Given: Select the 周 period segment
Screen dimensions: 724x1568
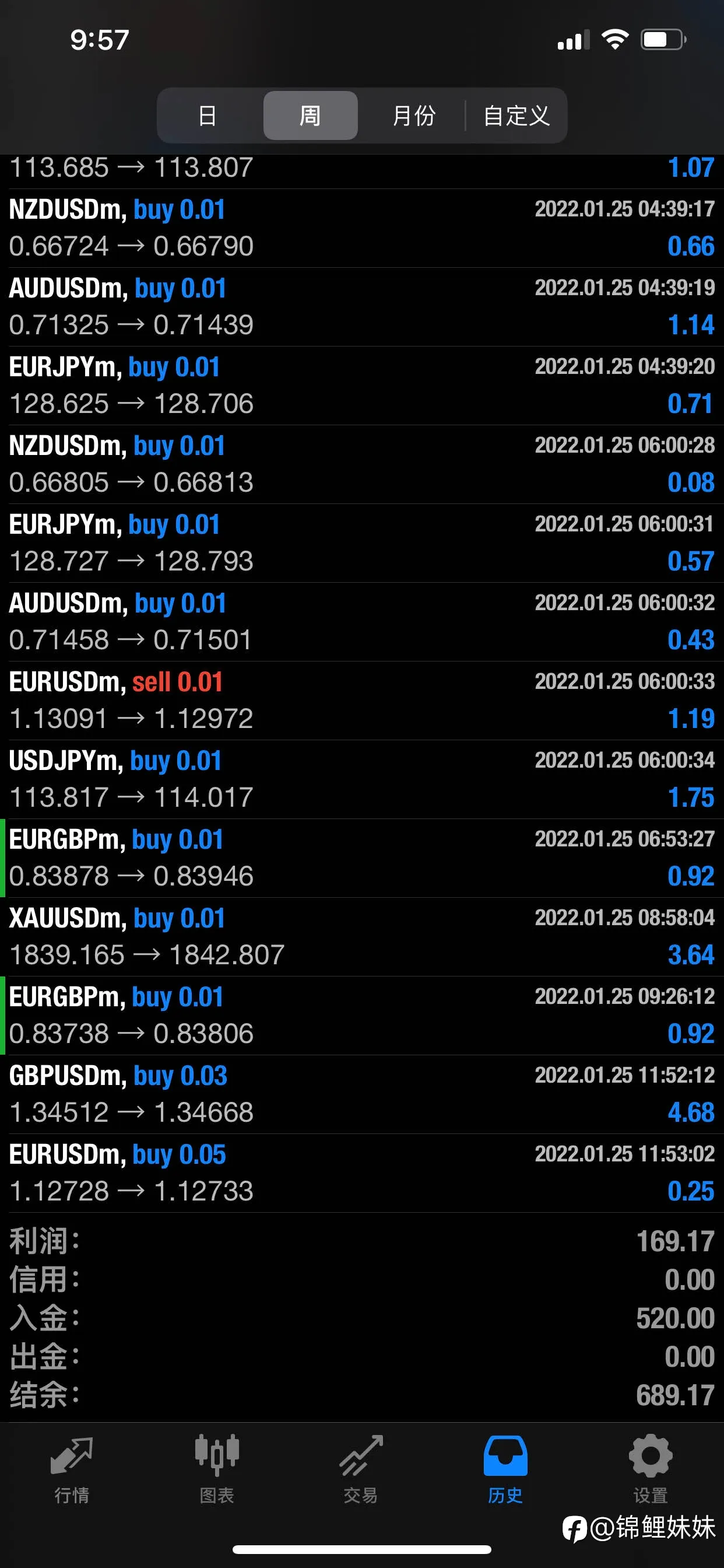Looking at the screenshot, I should [x=310, y=115].
